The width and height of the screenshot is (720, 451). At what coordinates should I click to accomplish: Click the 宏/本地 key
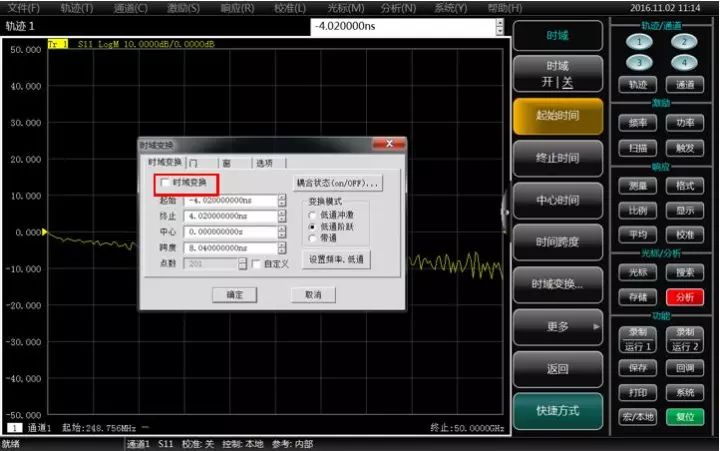(x=637, y=417)
